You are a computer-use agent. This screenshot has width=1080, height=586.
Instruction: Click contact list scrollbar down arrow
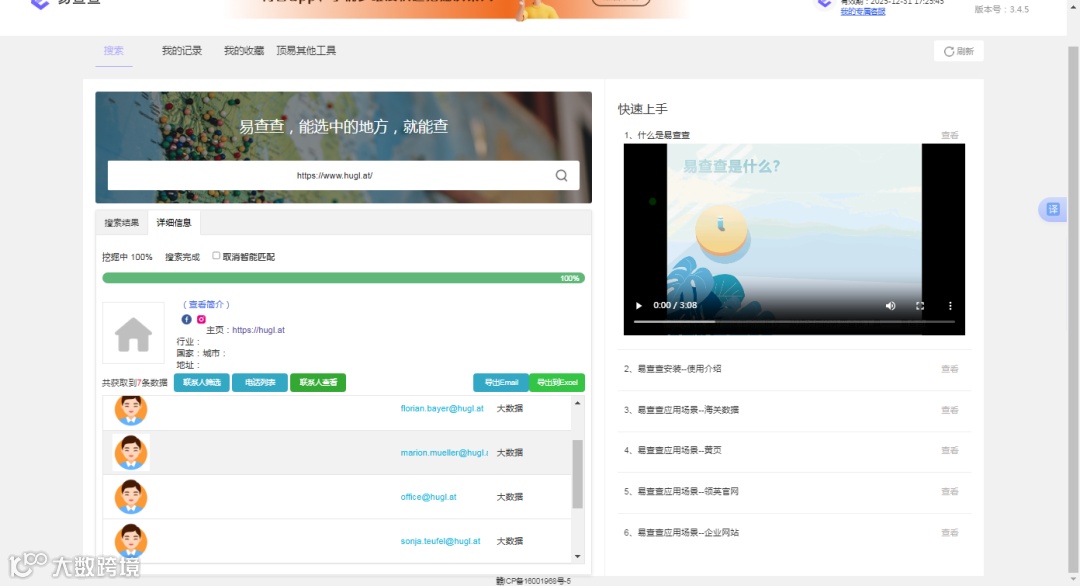point(577,556)
